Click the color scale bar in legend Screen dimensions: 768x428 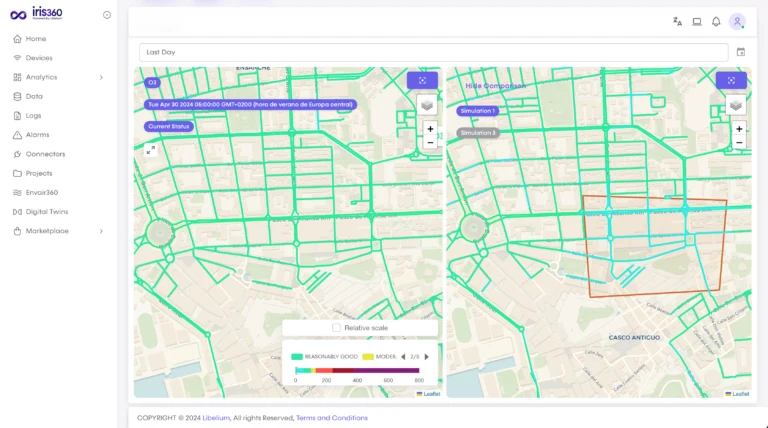(357, 371)
